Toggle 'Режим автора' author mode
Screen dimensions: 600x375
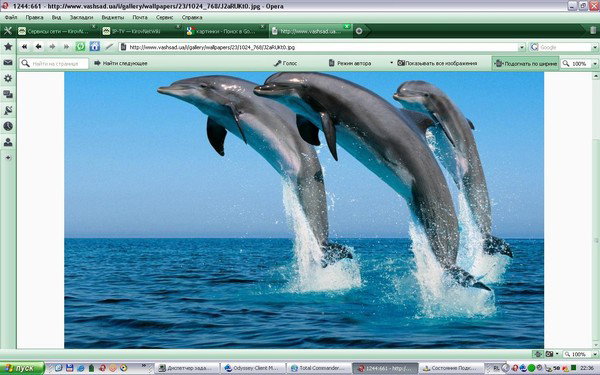click(350, 63)
